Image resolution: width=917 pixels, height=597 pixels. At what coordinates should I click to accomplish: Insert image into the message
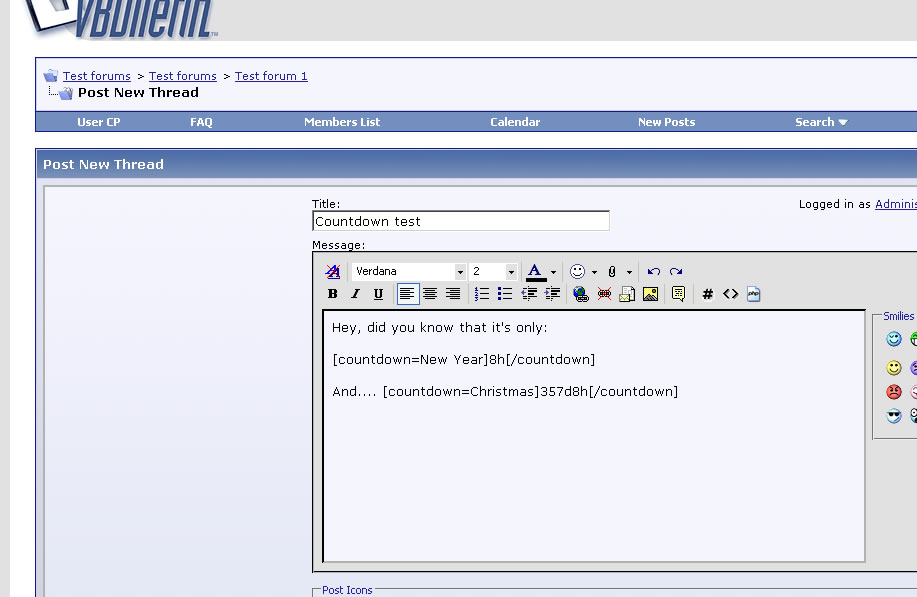(x=651, y=294)
